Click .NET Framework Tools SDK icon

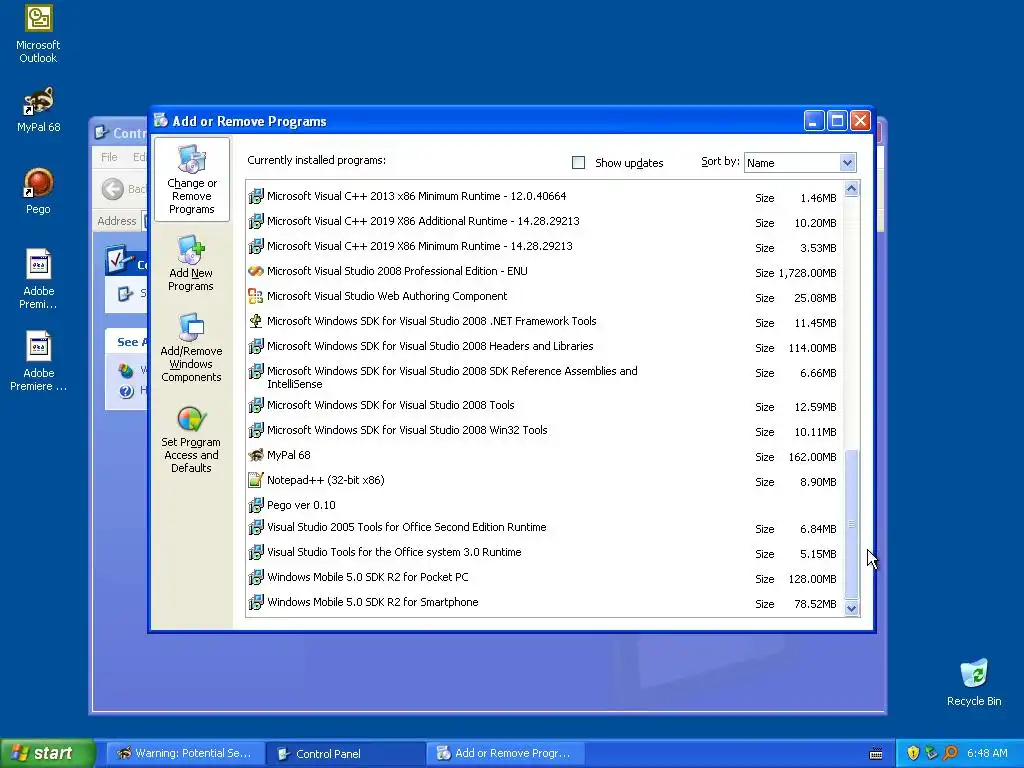pyautogui.click(x=256, y=321)
